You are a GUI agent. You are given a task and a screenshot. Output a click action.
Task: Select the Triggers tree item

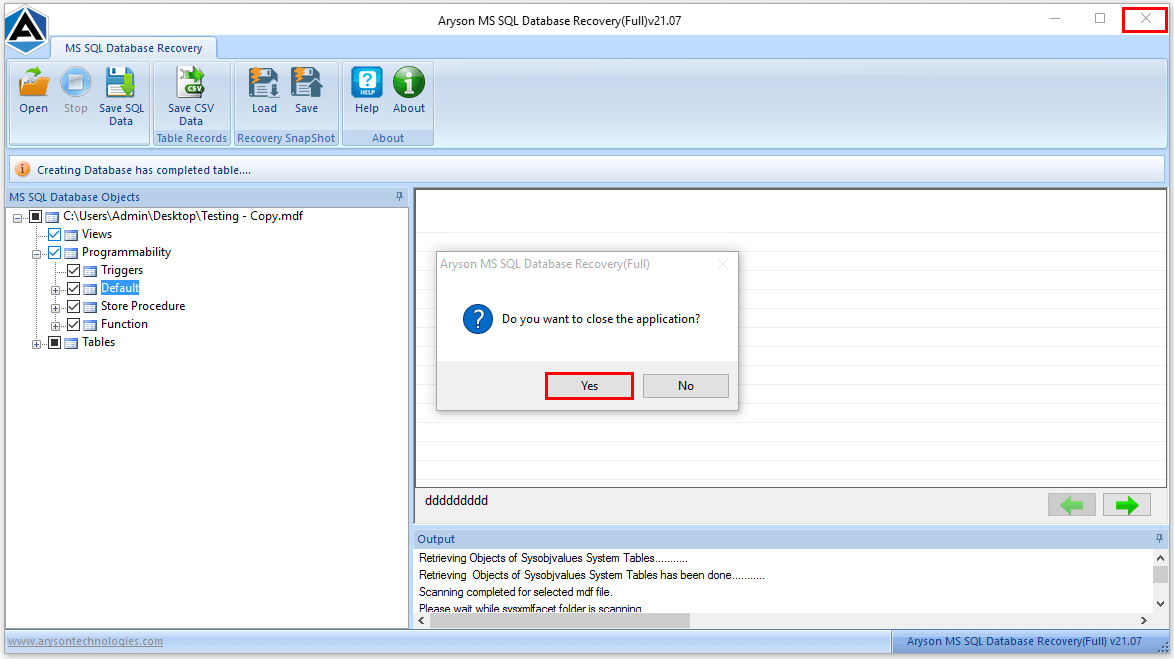pos(122,270)
